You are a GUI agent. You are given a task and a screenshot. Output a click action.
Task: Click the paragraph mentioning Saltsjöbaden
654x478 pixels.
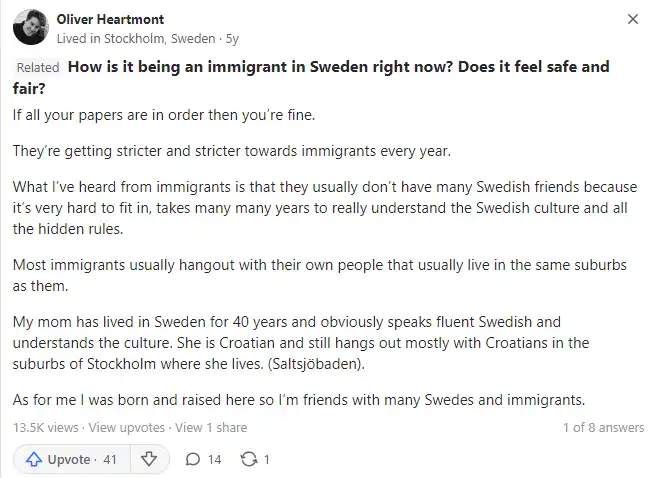(x=301, y=343)
